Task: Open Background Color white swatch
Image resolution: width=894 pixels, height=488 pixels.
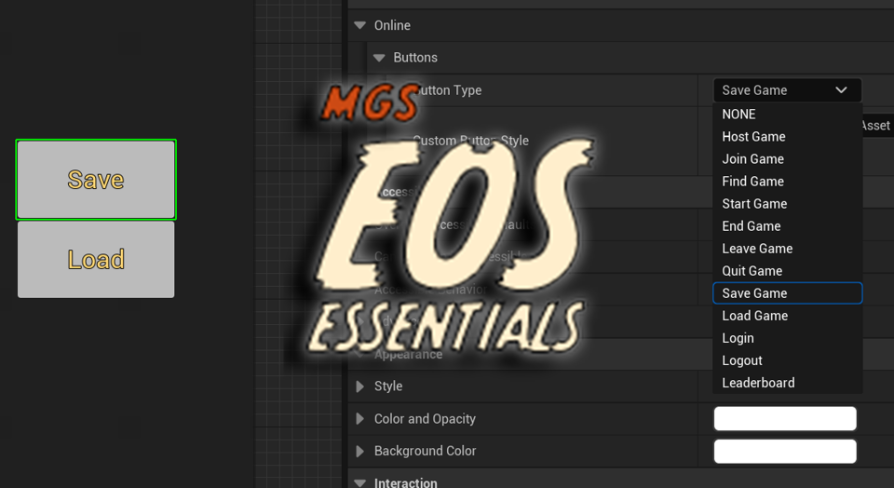Action: point(785,451)
